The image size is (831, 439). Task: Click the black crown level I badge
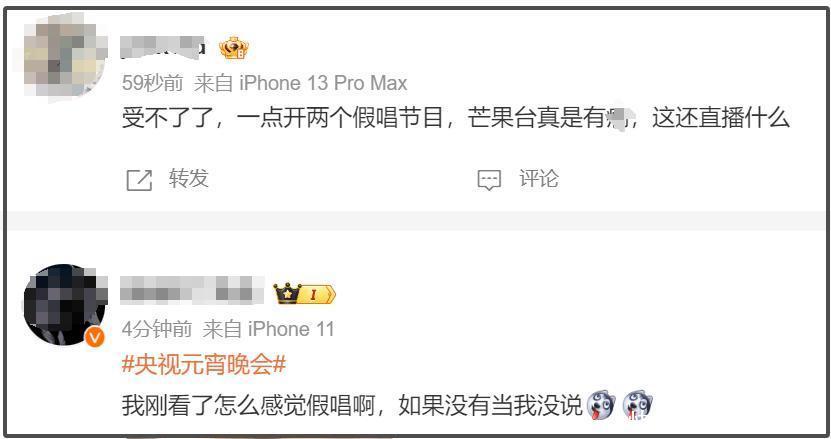304,294
